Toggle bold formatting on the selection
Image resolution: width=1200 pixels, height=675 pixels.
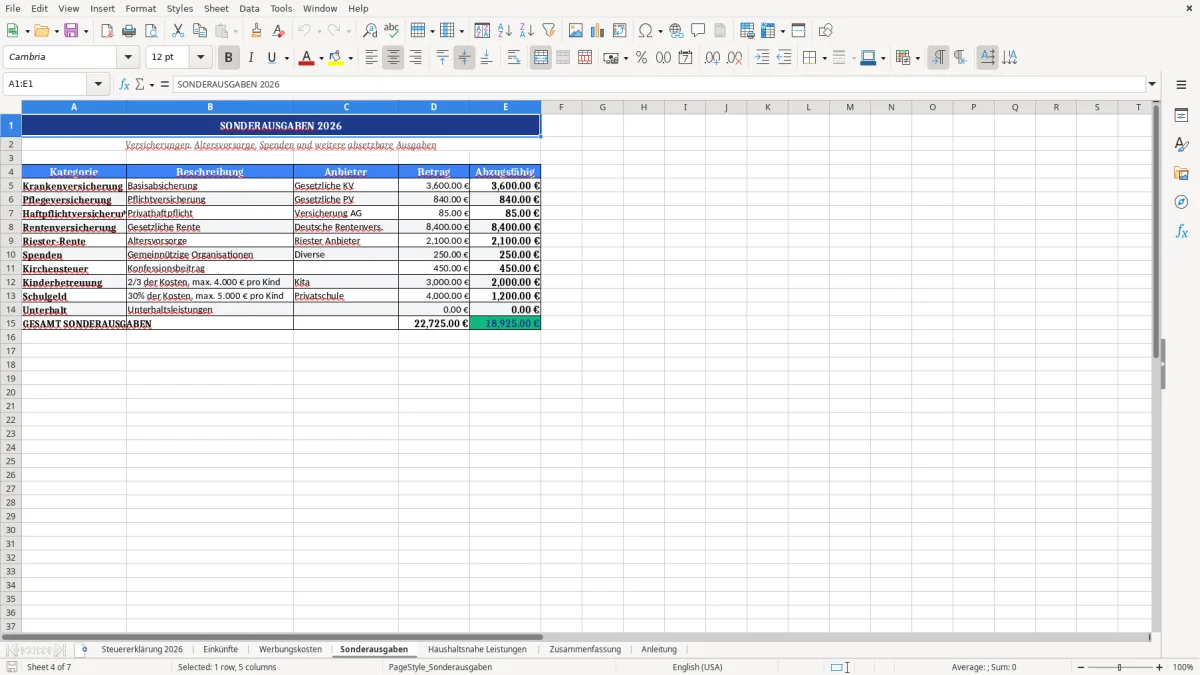pos(228,57)
